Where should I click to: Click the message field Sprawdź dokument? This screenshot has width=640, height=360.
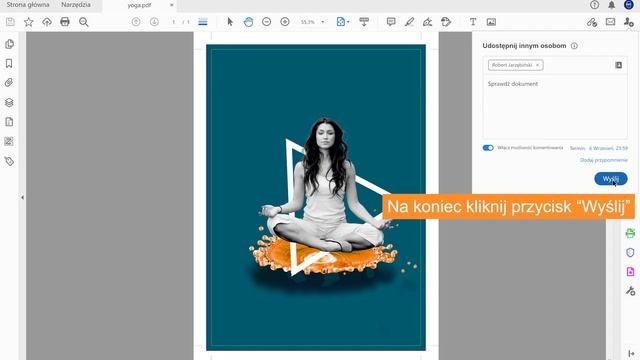(555, 107)
